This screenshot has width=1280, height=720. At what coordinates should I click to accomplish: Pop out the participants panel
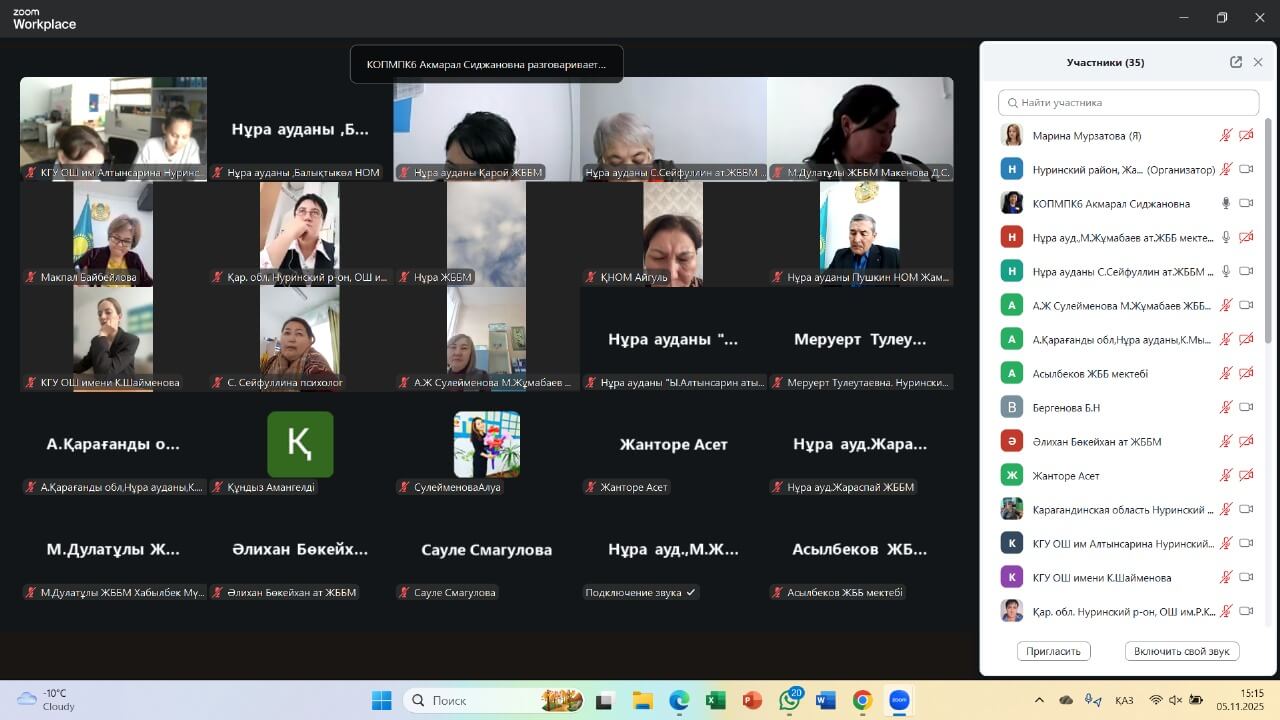pyautogui.click(x=1236, y=62)
